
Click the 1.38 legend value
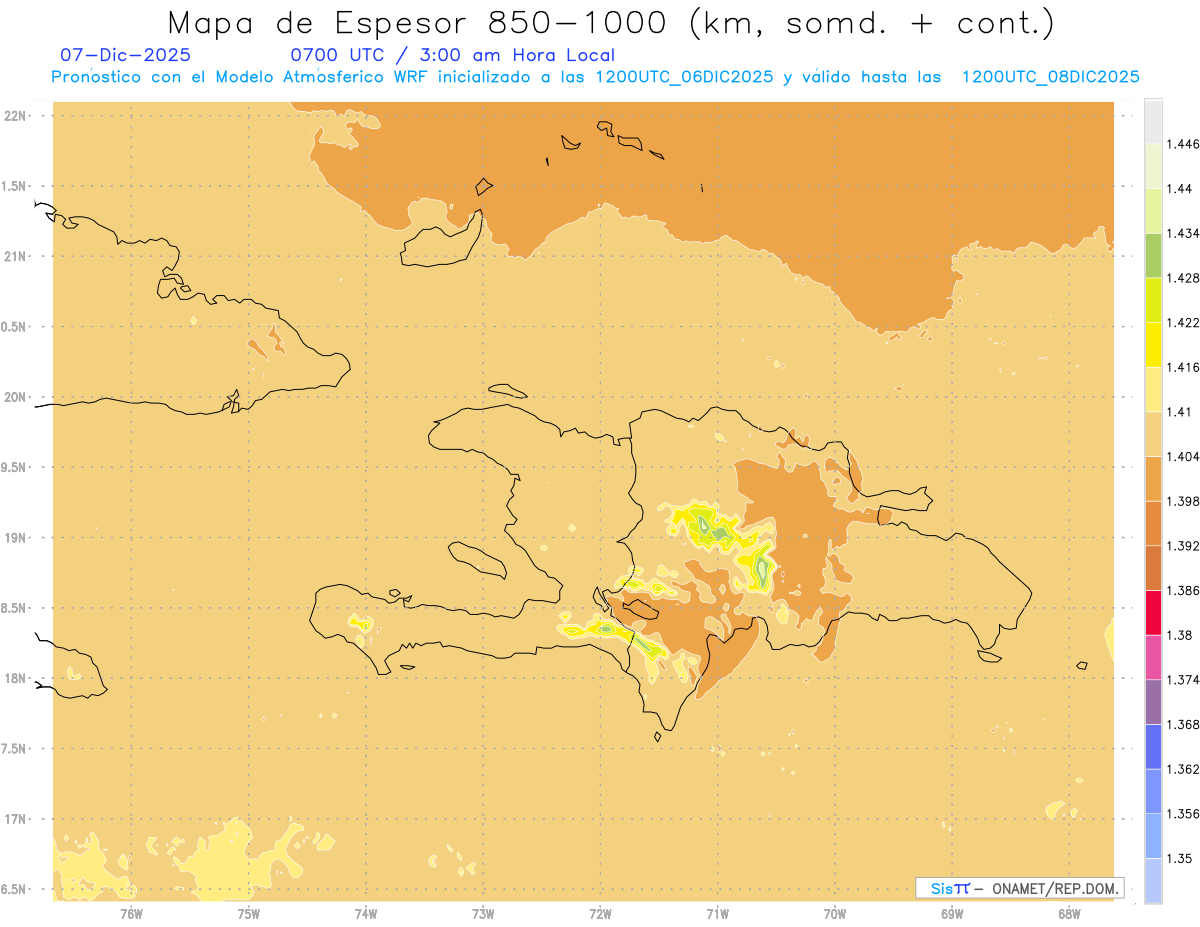pyautogui.click(x=1181, y=635)
